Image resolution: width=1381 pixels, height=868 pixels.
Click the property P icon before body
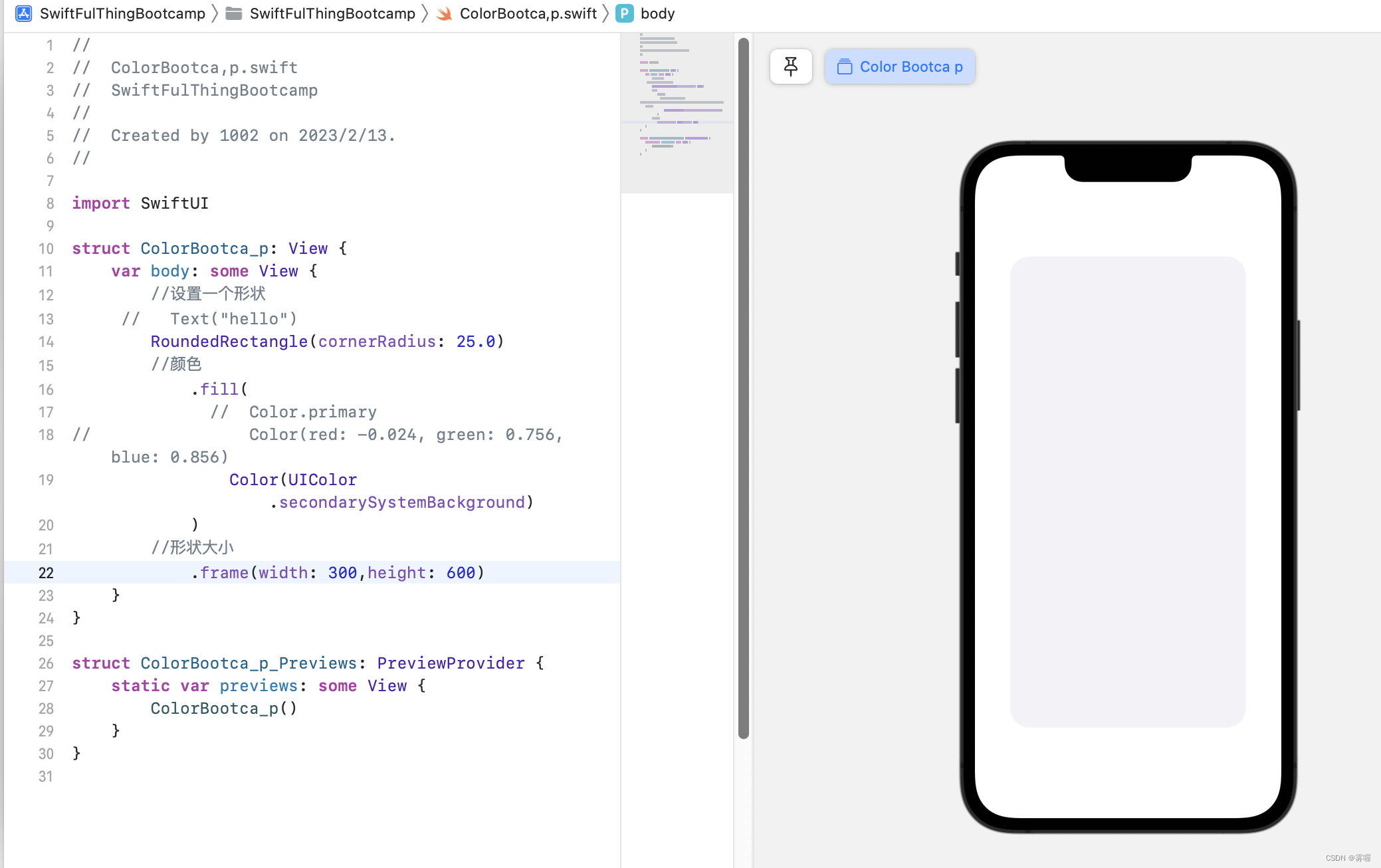pos(624,13)
